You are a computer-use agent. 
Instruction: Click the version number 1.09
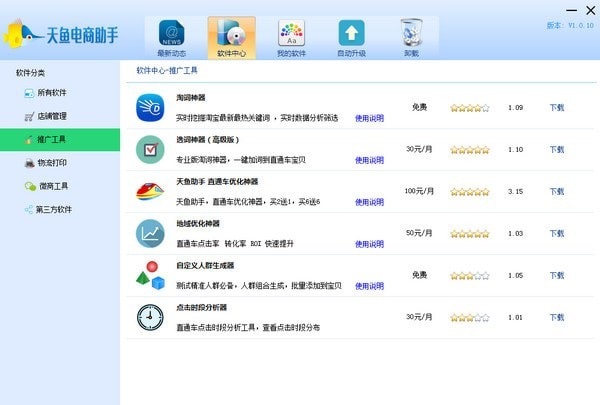click(x=515, y=108)
